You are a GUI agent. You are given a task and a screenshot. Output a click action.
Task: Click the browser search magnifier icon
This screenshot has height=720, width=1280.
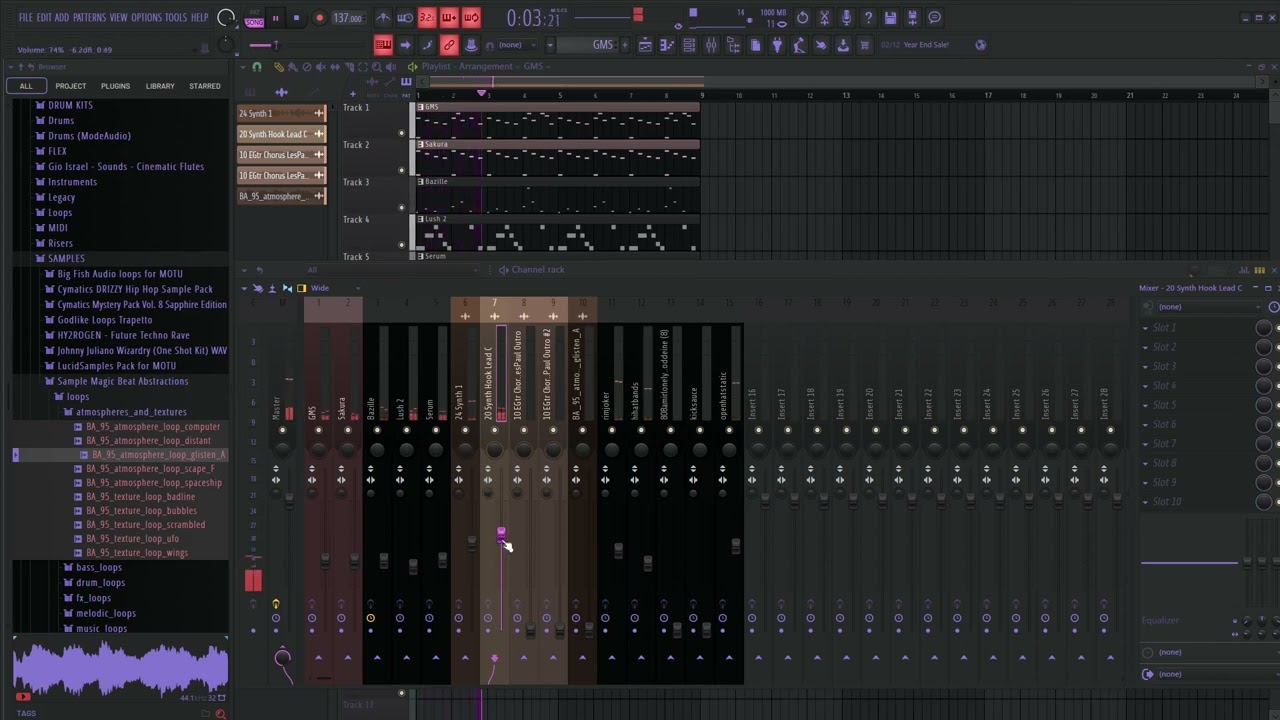click(220, 713)
